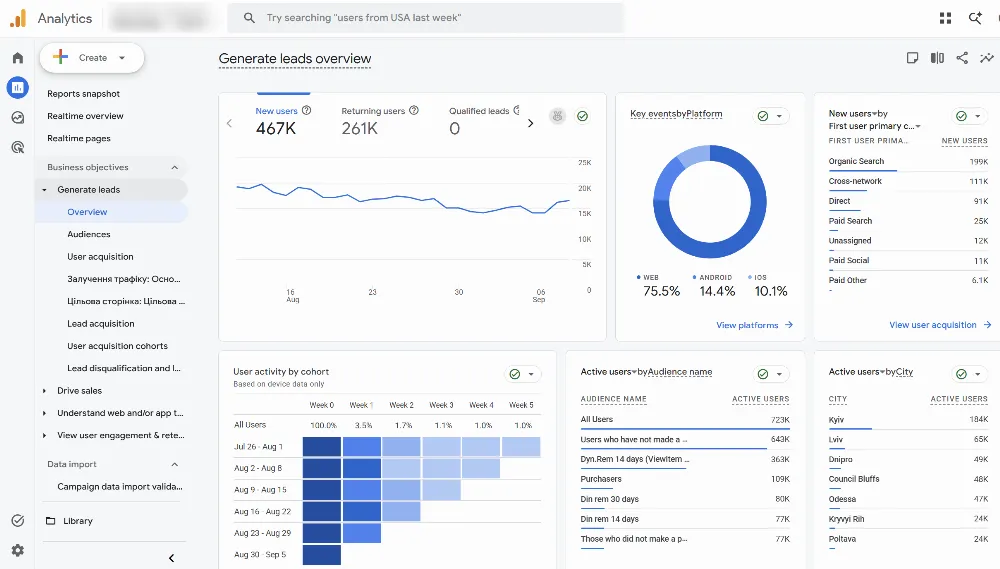Open the Home icon in left rail
The width and height of the screenshot is (1000, 569).
(18, 58)
